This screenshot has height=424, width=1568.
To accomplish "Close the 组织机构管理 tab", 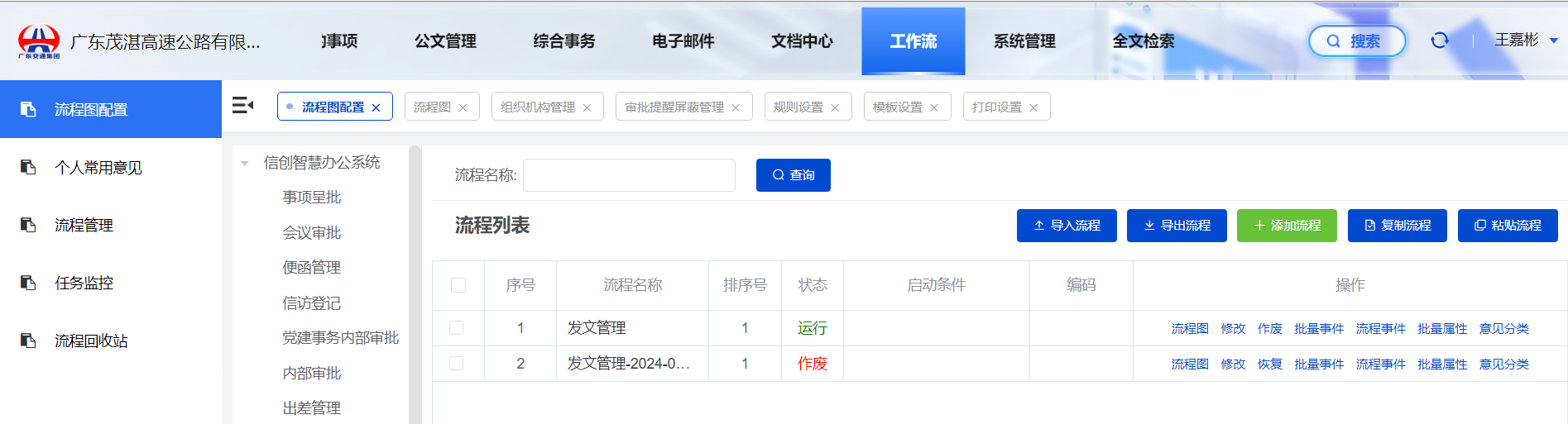I will tap(587, 107).
